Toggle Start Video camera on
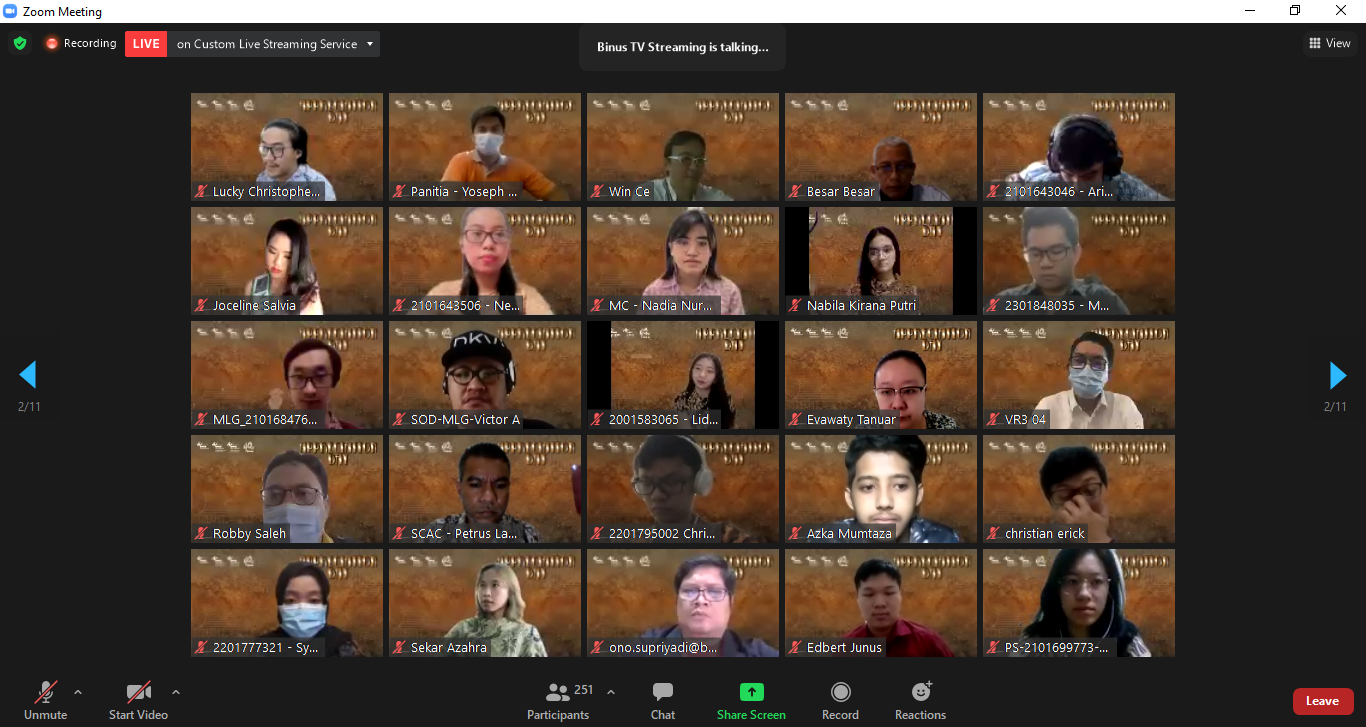 click(x=138, y=699)
